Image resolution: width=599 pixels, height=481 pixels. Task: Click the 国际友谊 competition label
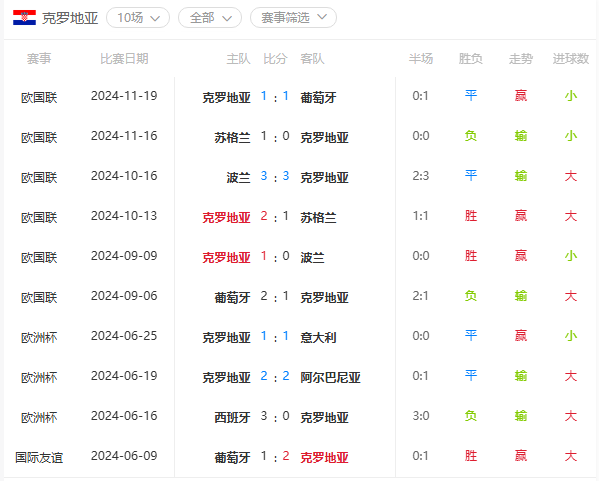coord(39,458)
